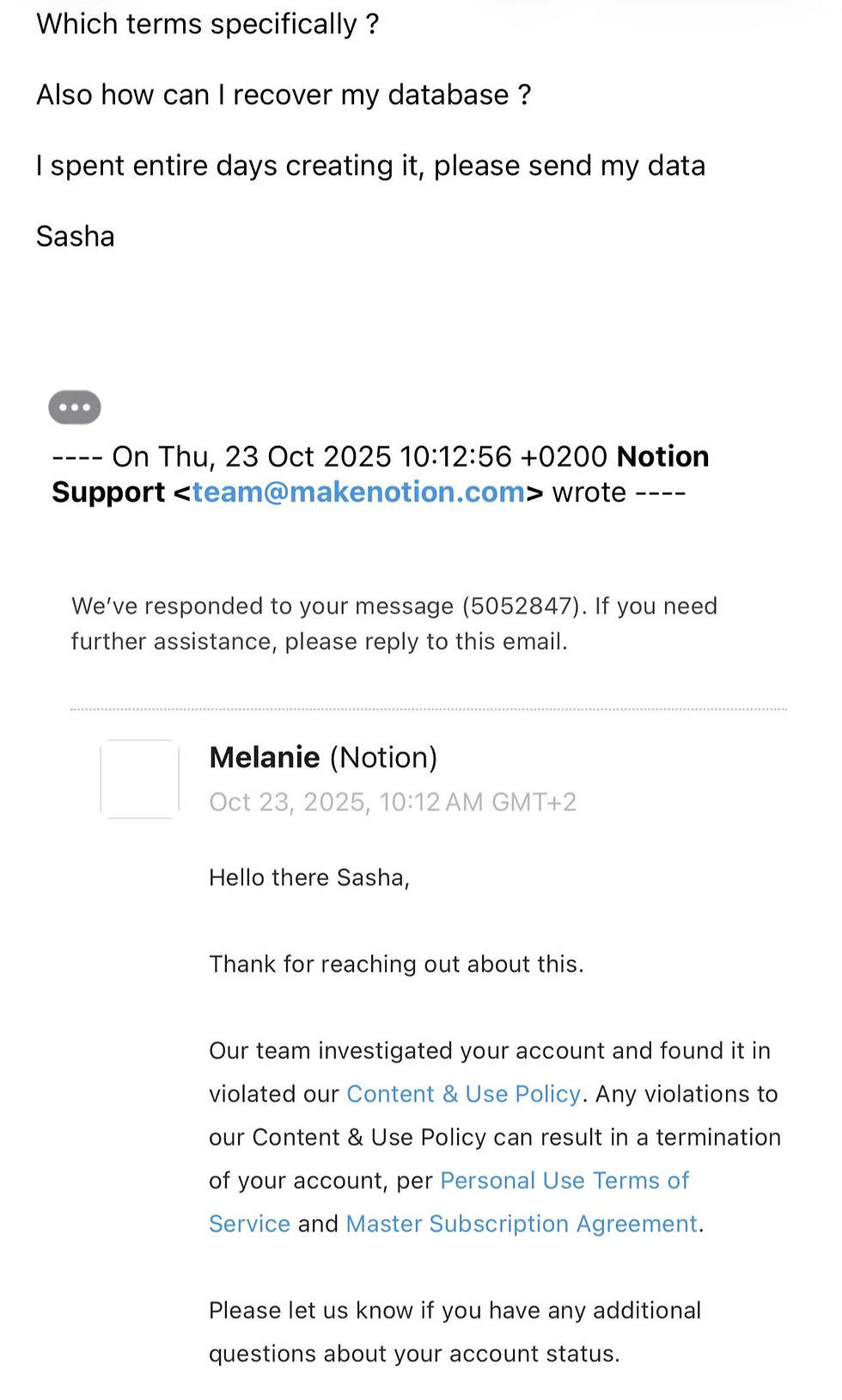Open the Content & Use Policy link
The height and width of the screenshot is (1400, 842).
click(464, 1094)
